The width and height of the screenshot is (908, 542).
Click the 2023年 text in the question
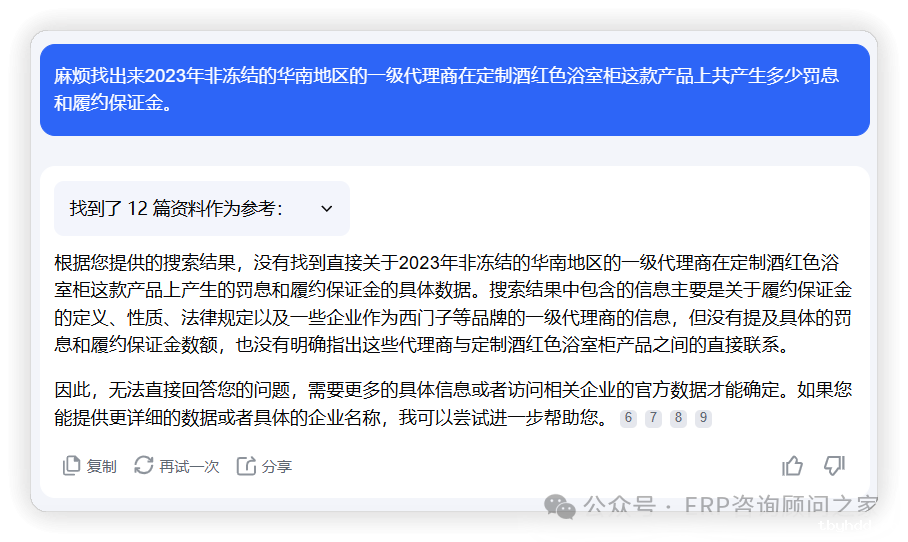point(173,76)
